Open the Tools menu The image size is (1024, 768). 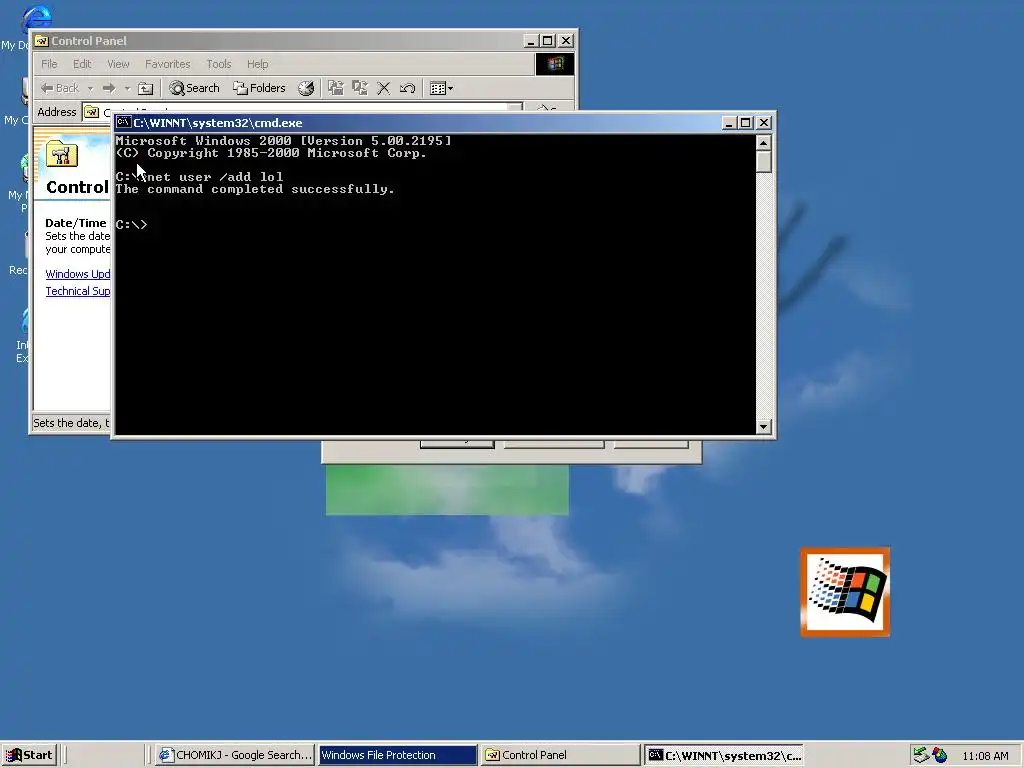click(219, 64)
